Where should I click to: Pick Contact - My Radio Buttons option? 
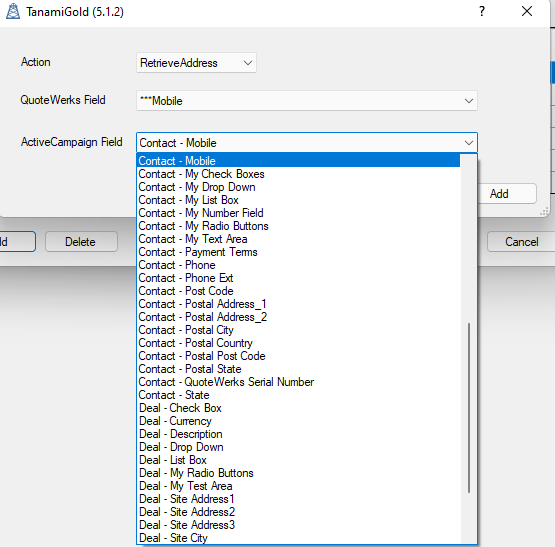(x=299, y=226)
